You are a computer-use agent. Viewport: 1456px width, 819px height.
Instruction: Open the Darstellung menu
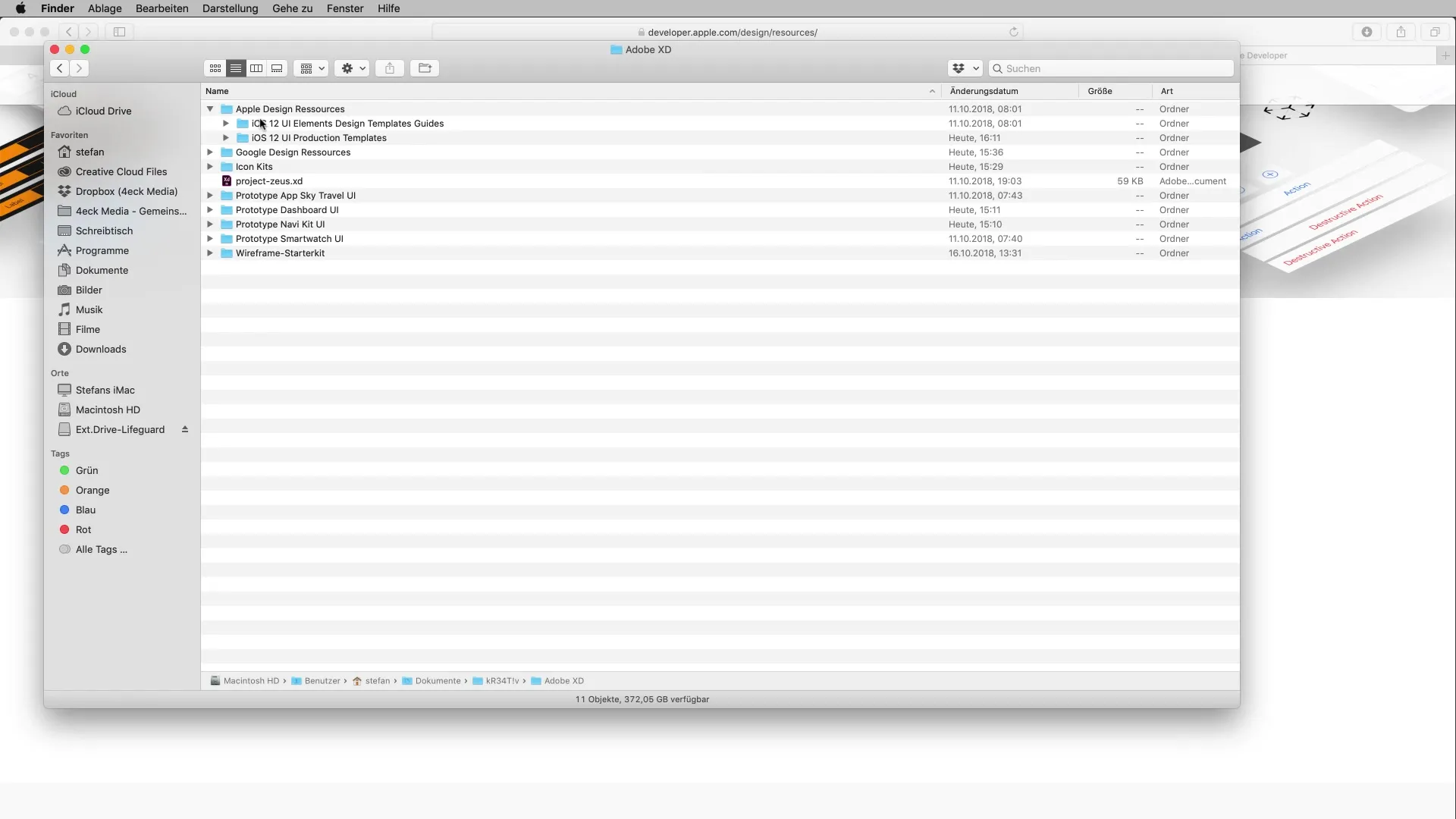pyautogui.click(x=230, y=8)
